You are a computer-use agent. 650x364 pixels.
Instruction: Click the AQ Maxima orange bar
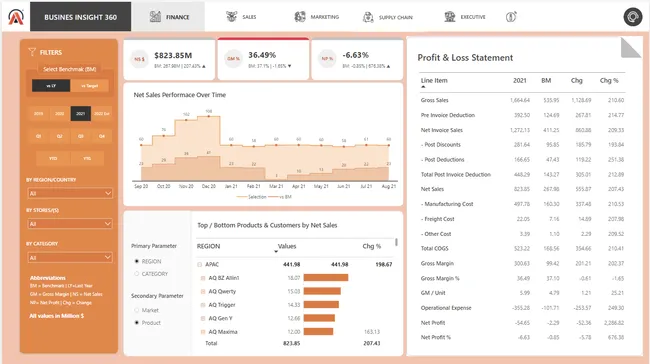[x=318, y=332]
